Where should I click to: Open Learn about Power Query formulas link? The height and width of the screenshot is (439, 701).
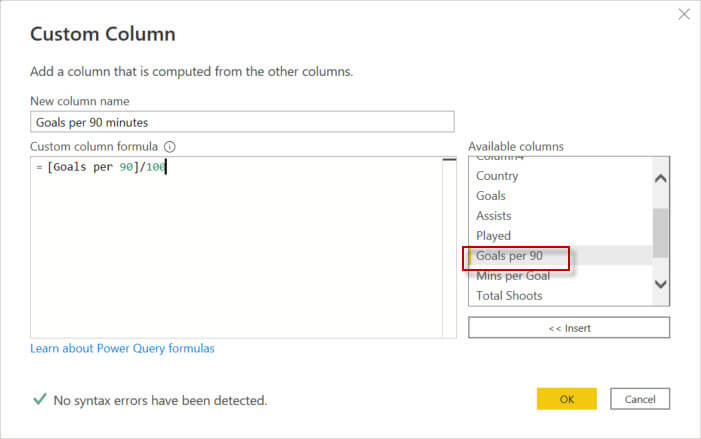coord(122,348)
